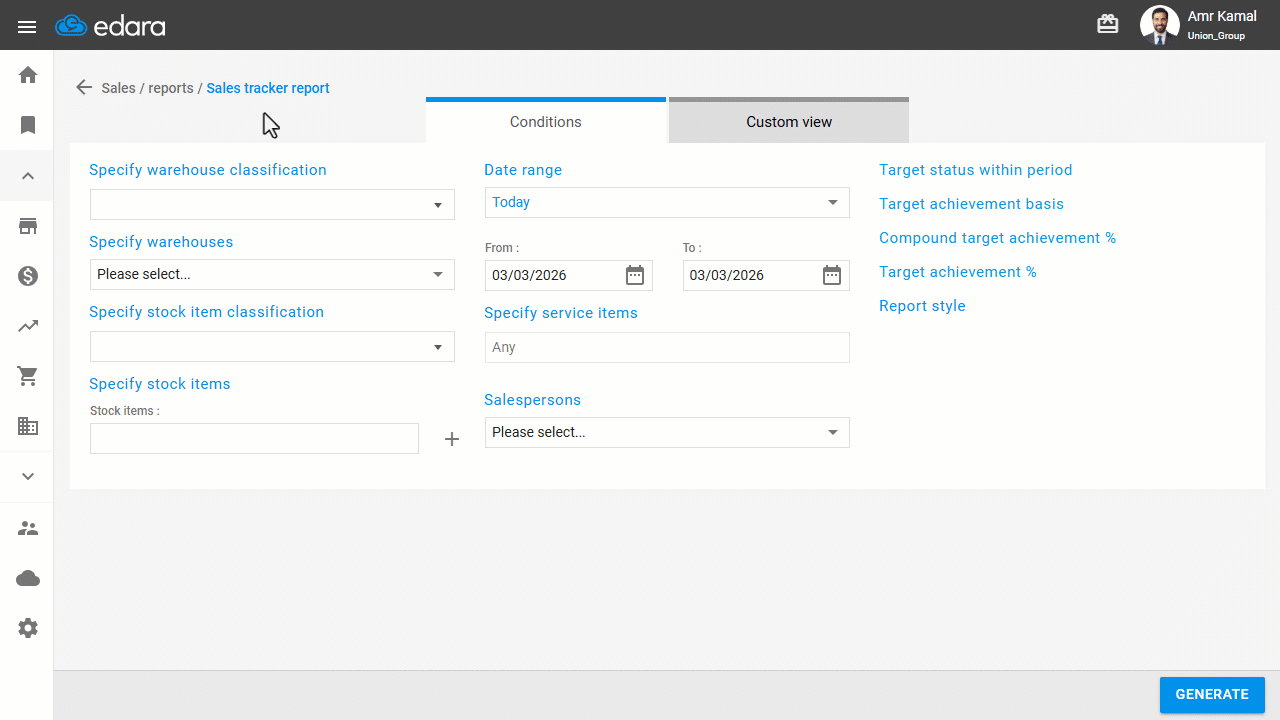
Task: Go to Home in the sidebar
Action: 28,75
